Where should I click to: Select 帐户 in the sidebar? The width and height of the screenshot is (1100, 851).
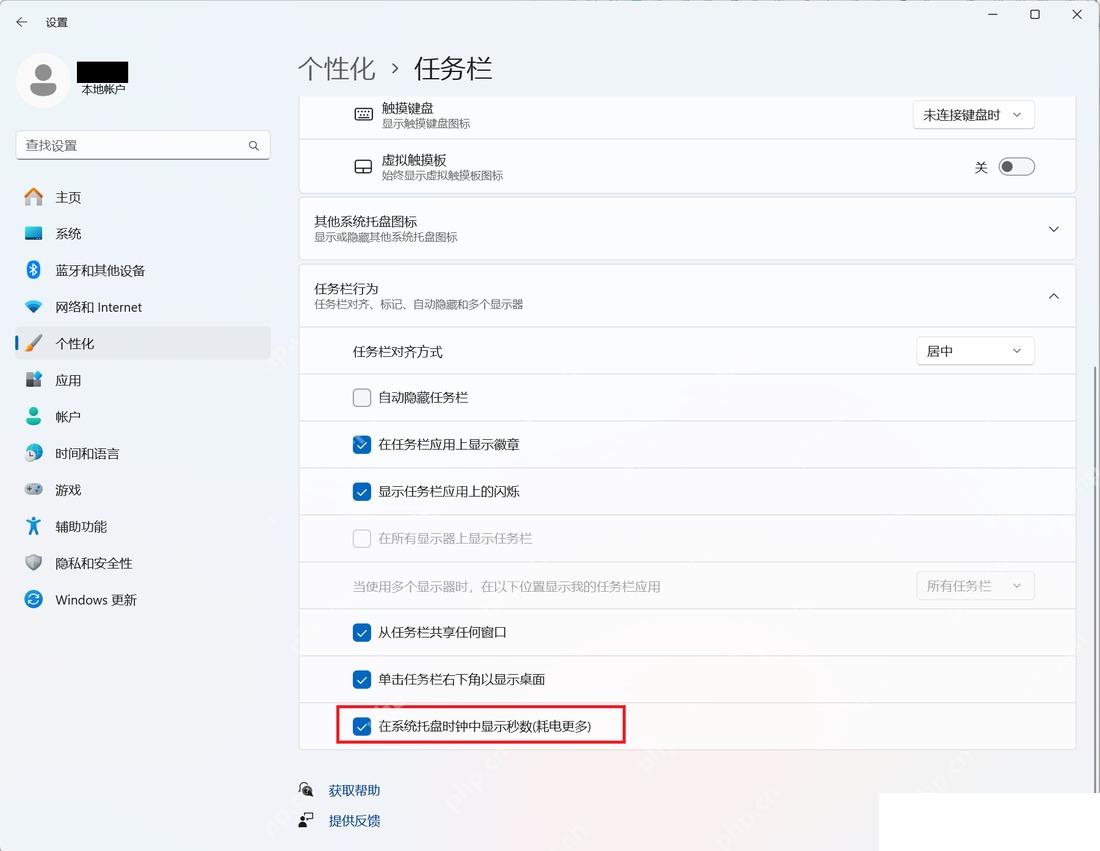(x=142, y=416)
